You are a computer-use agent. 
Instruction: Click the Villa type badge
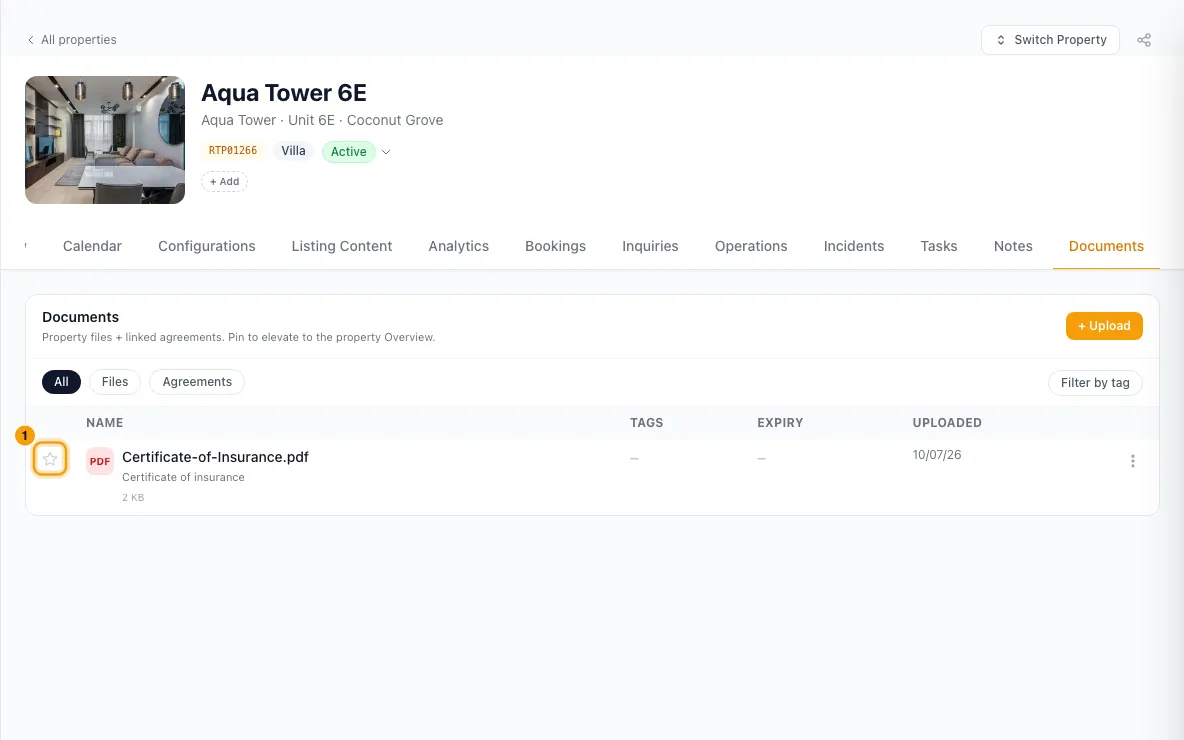[x=293, y=151]
